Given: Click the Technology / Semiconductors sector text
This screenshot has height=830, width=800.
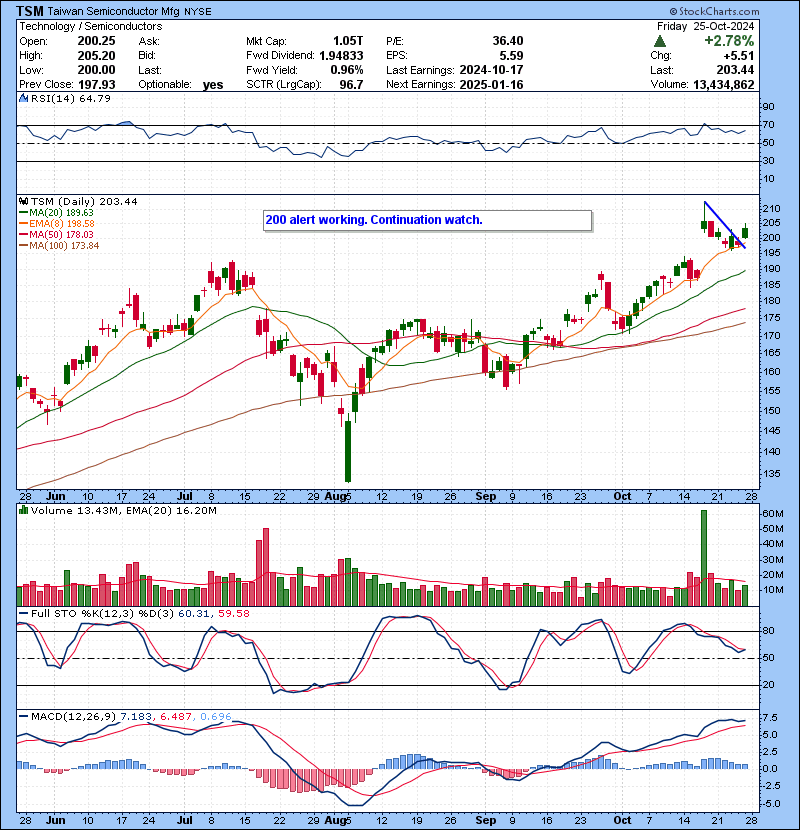Looking at the screenshot, I should tap(91, 26).
